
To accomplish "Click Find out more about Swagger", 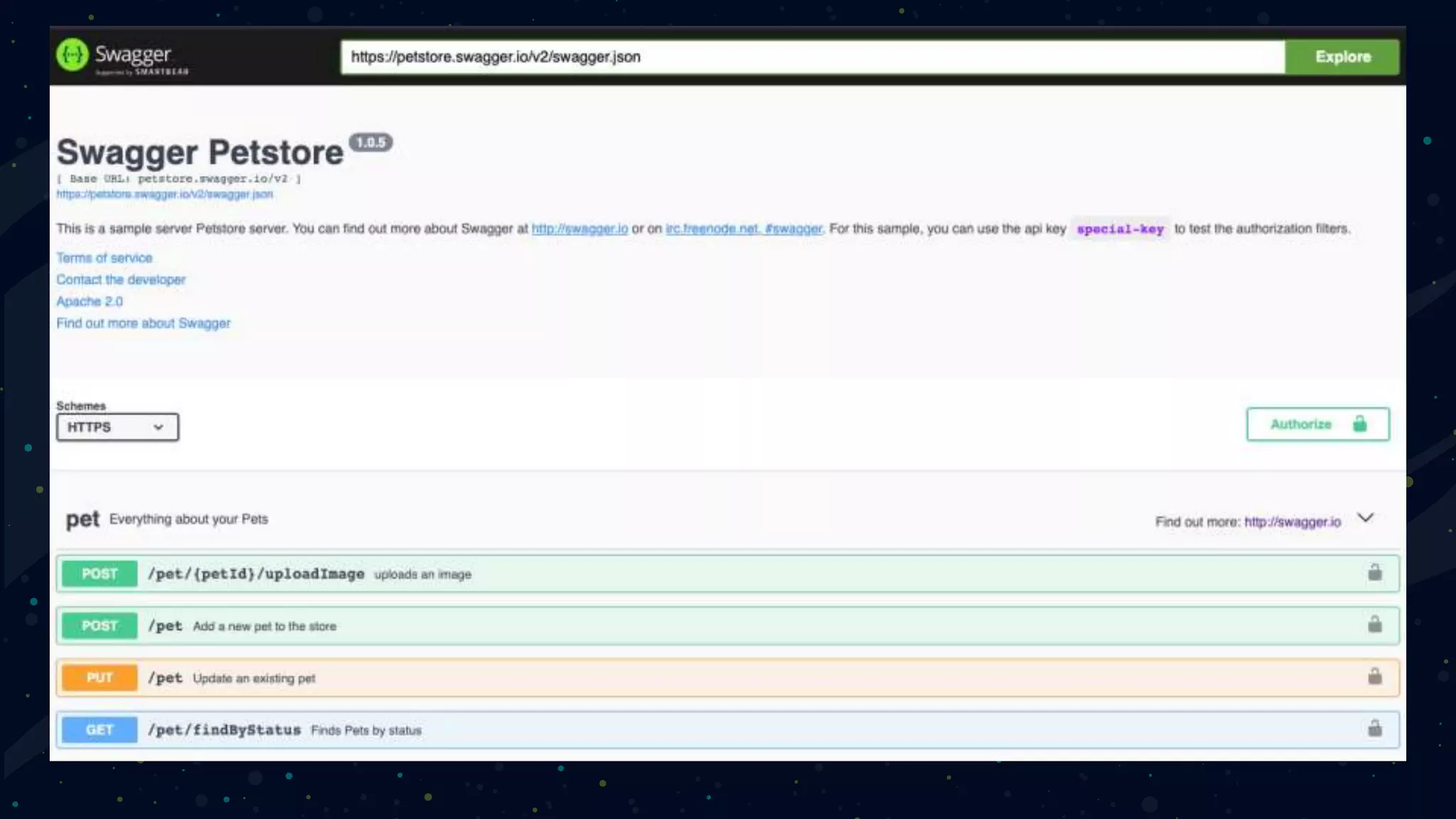I will (x=144, y=323).
